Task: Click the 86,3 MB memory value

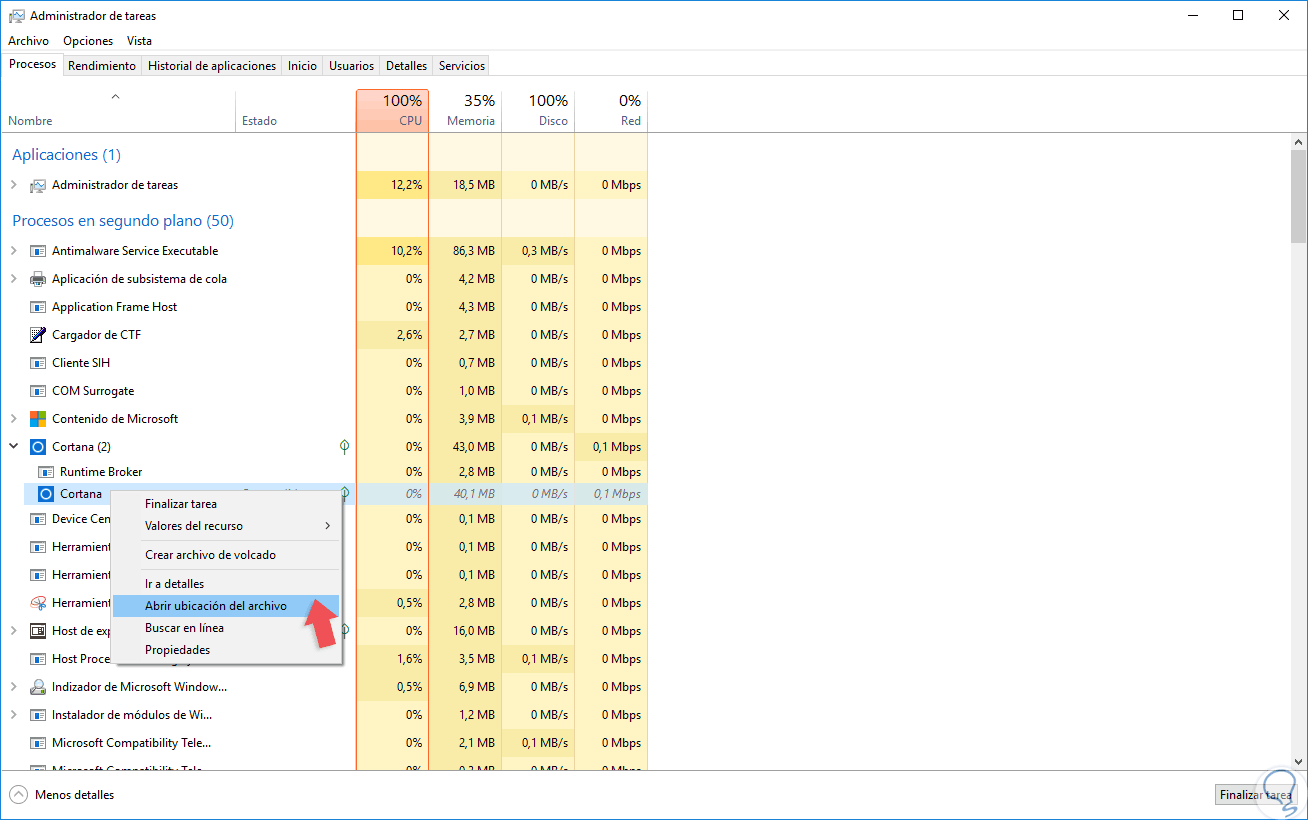Action: (x=473, y=251)
